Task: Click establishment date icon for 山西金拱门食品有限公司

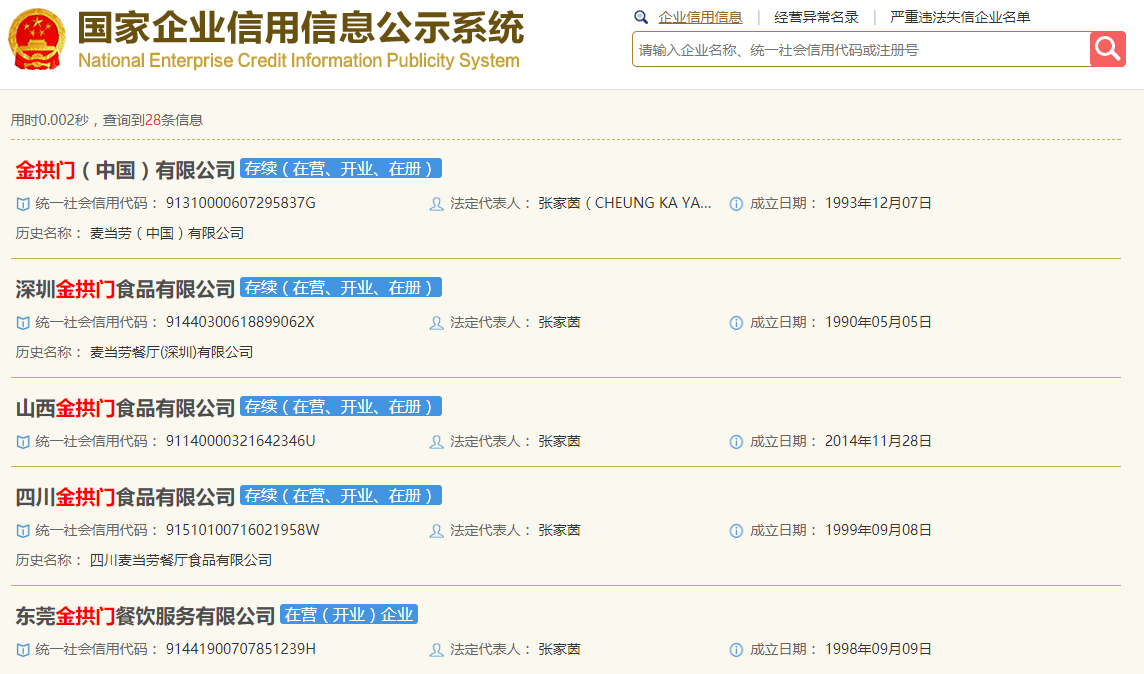Action: click(736, 442)
